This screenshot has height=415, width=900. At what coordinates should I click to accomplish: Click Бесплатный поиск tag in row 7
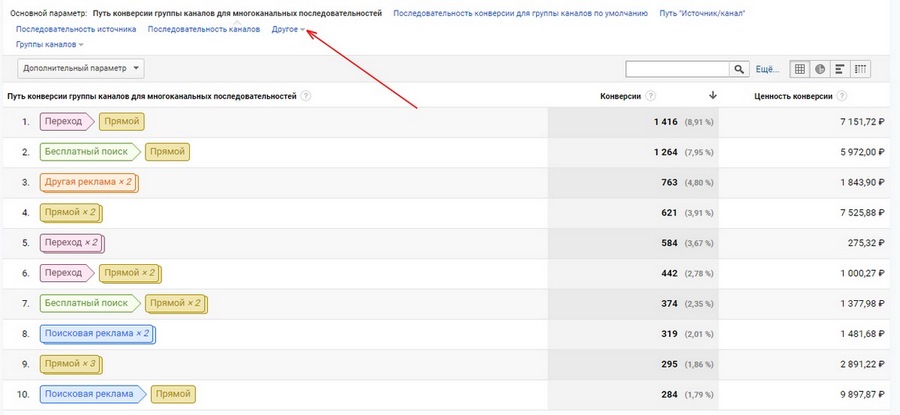click(x=90, y=304)
